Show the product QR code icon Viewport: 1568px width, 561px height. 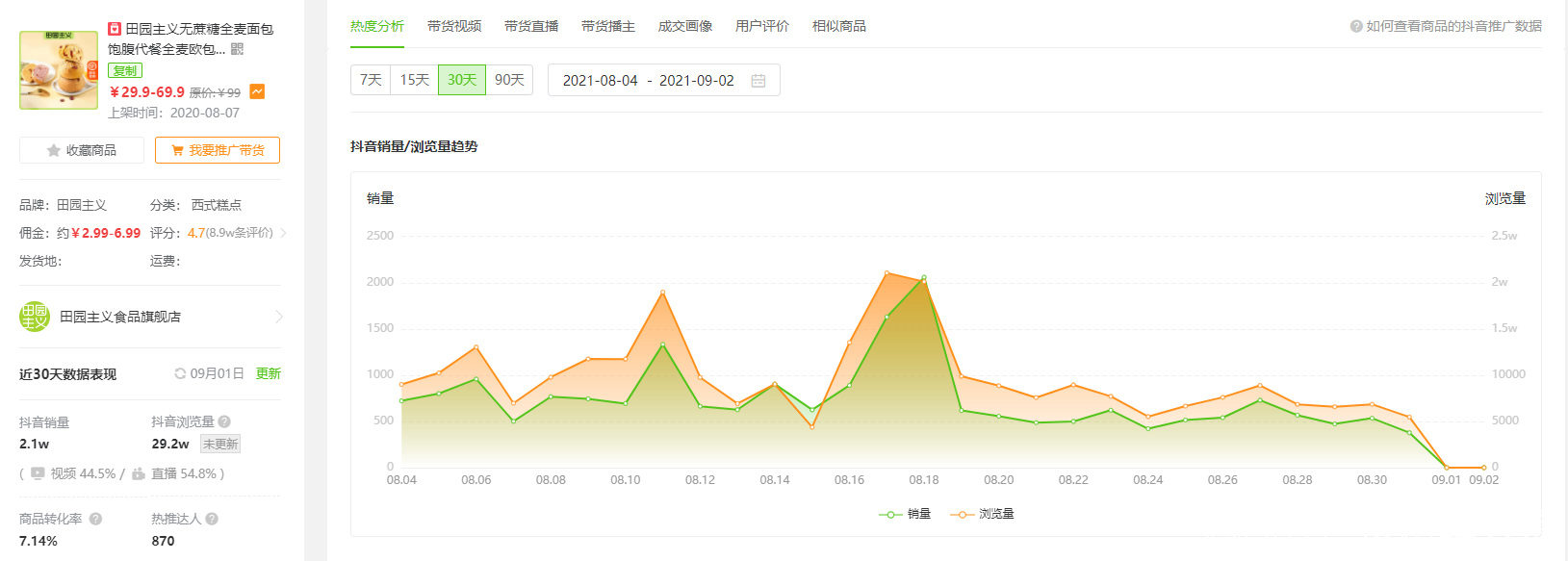(237, 49)
